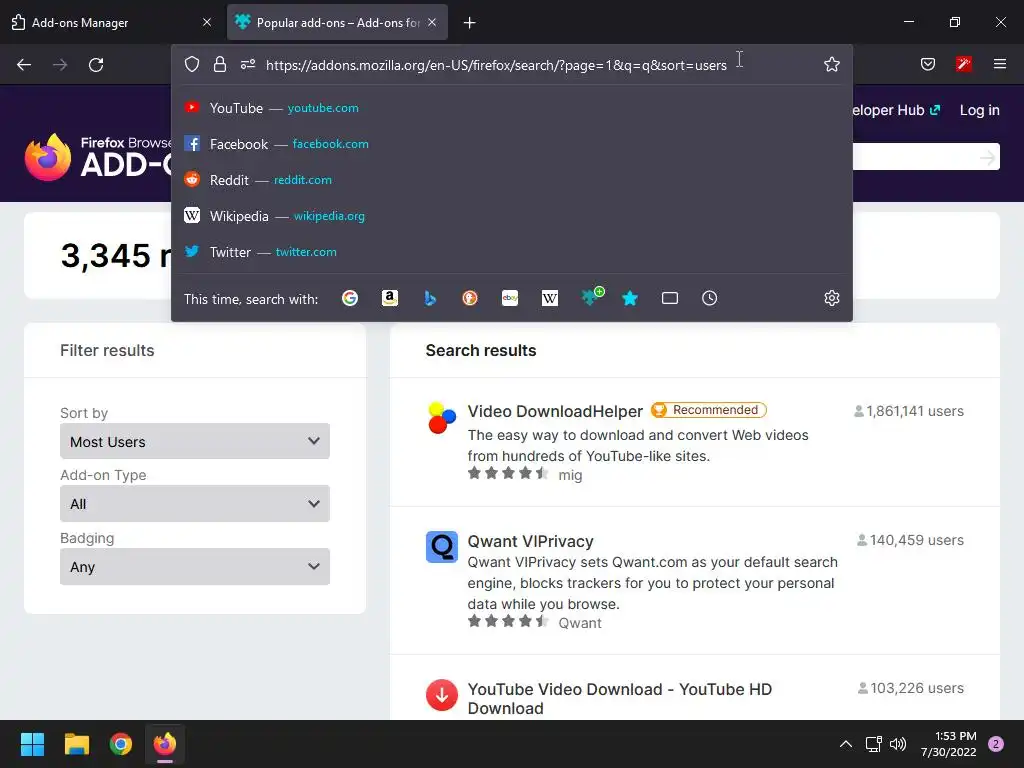The height and width of the screenshot is (768, 1024).
Task: Expand the Add-on Type dropdown
Action: [195, 504]
